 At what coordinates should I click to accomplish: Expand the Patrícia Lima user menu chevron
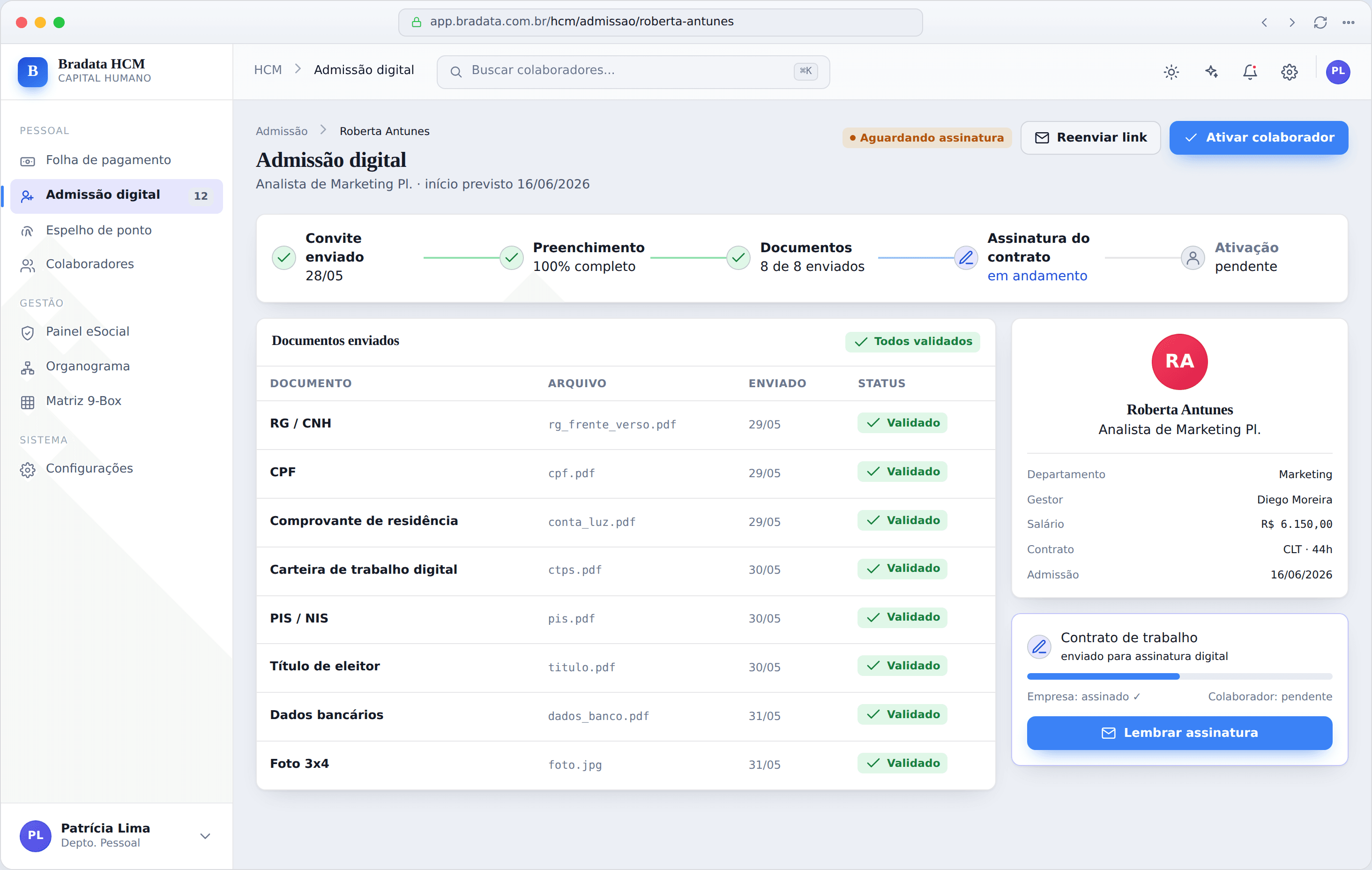(x=205, y=836)
